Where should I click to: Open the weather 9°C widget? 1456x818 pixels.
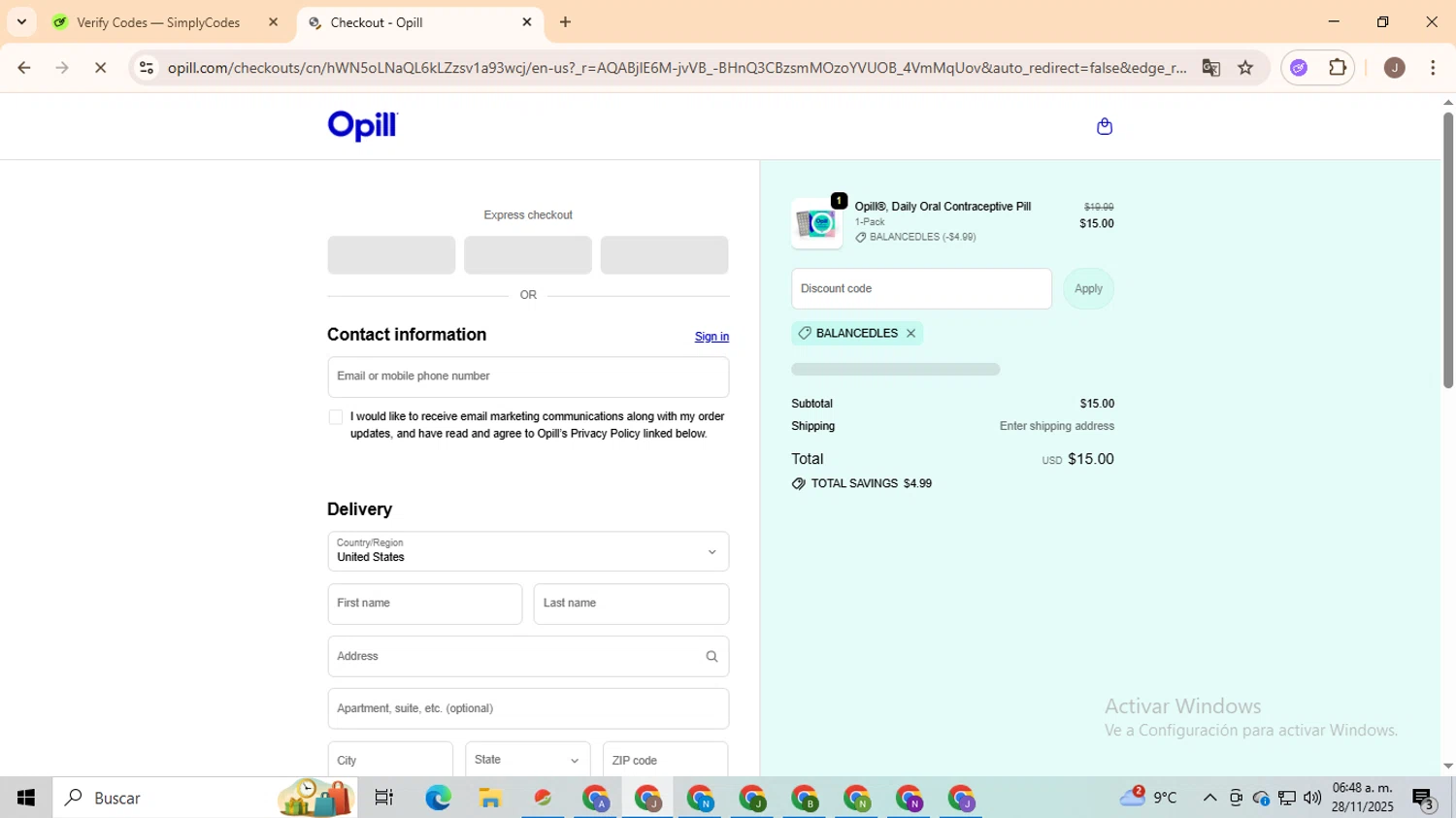[1149, 798]
